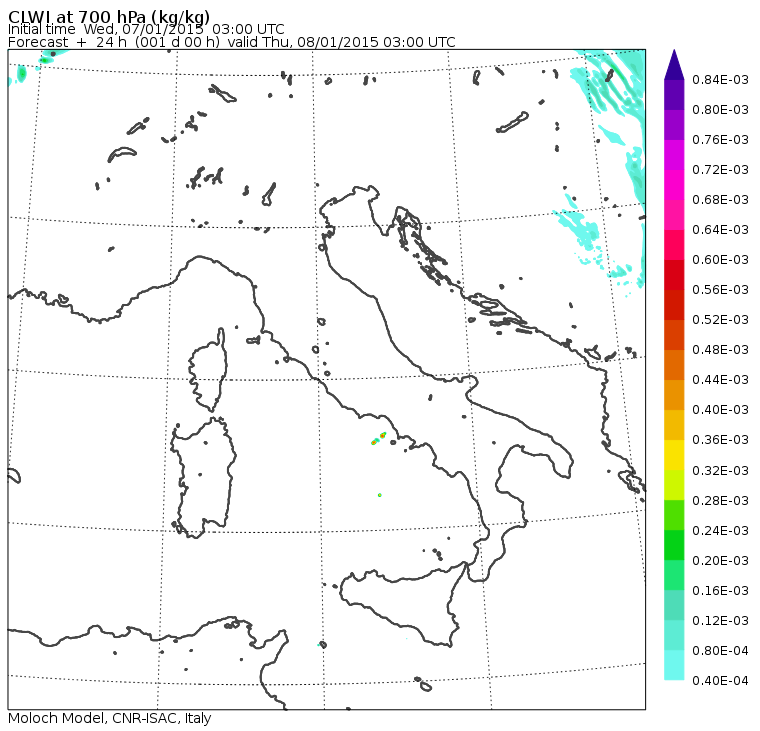
Task: Click the 0.56E-03 colorbar label
Action: point(720,290)
